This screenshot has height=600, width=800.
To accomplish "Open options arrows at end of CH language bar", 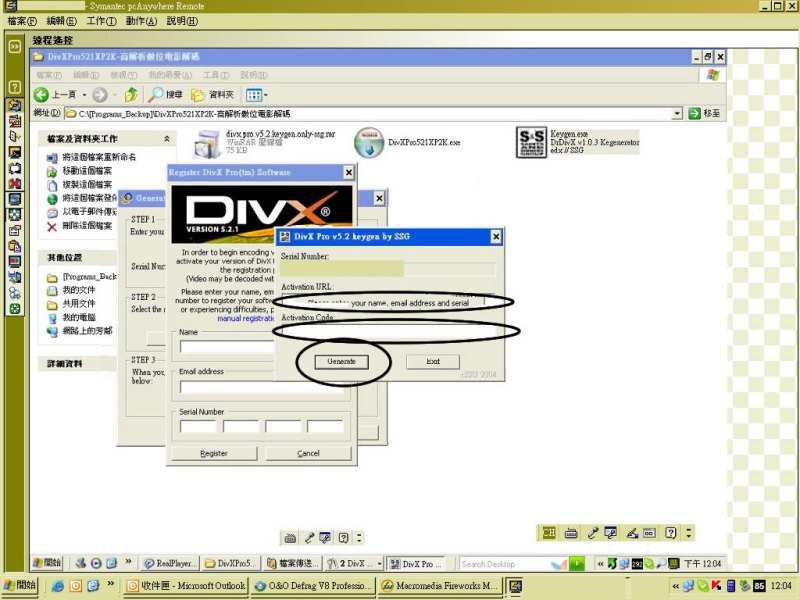I will coord(689,533).
